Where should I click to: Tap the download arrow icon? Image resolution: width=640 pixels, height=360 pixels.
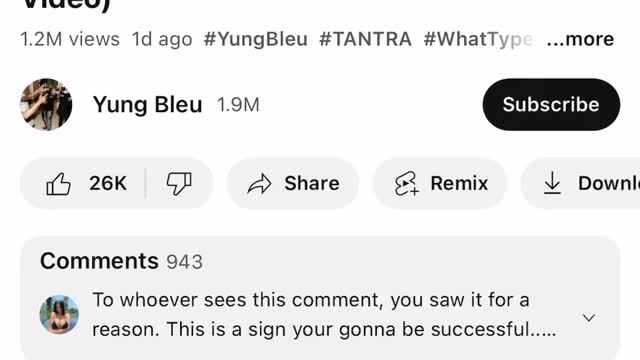[552, 183]
